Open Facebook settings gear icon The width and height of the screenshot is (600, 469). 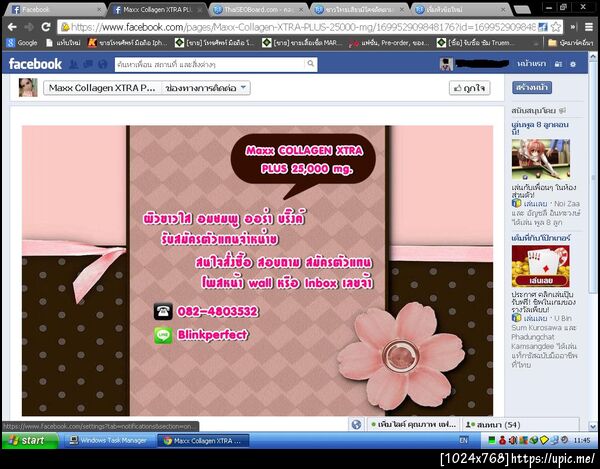(x=573, y=64)
